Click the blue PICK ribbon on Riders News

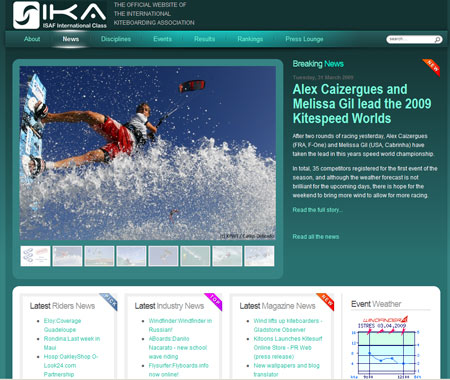109,302
